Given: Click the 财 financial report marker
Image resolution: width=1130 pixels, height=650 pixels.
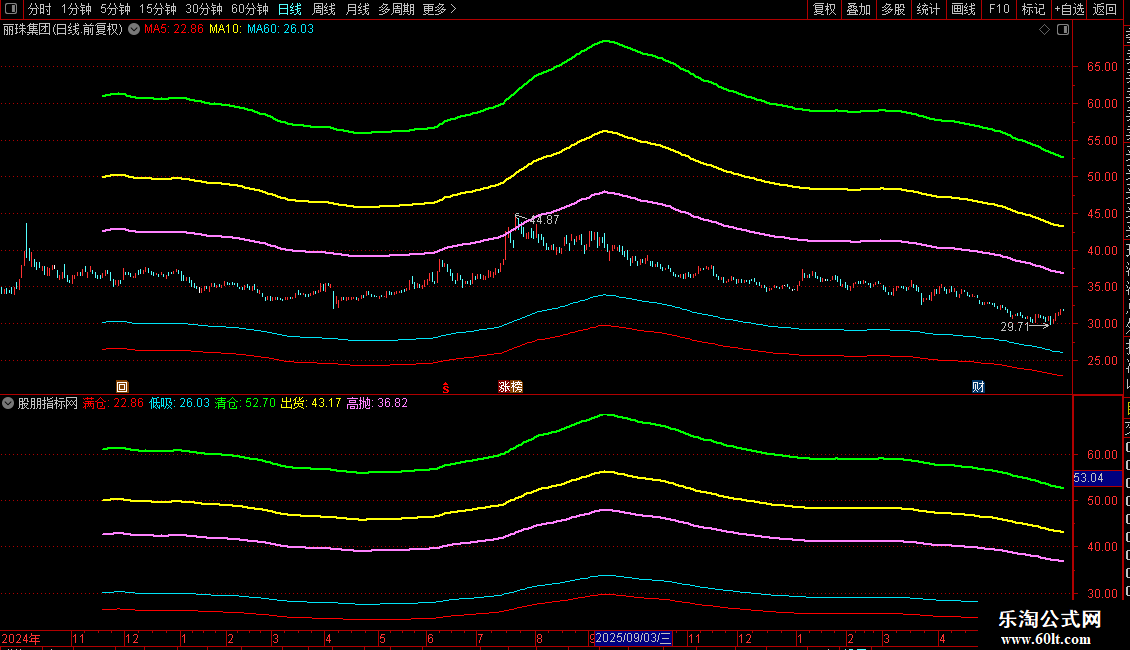Looking at the screenshot, I should click(978, 387).
